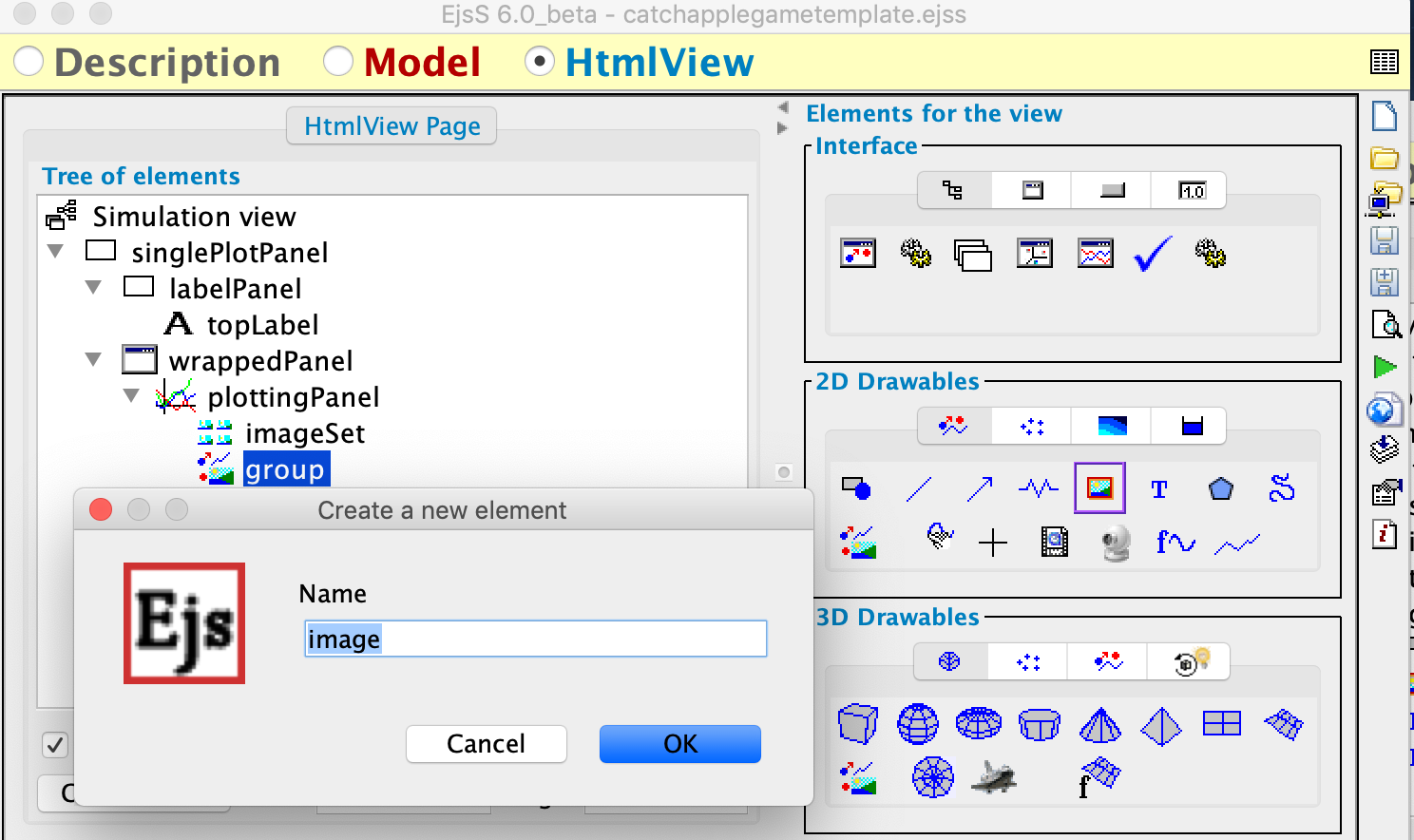This screenshot has width=1414, height=840.
Task: Collapse the labelPanel tree node
Action: pos(93,288)
